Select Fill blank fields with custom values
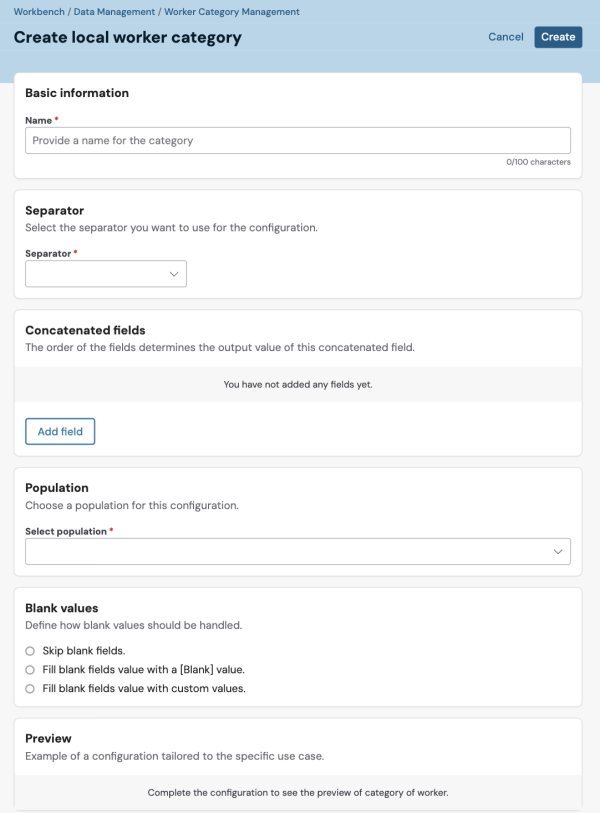Viewport: 600px width, 813px height. (30, 689)
